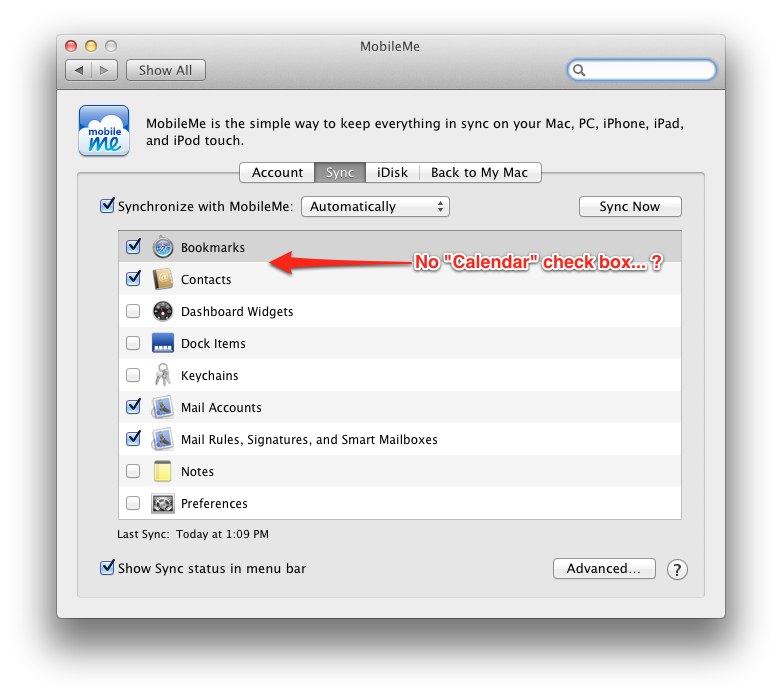Select the Dashboard Widgets row label
This screenshot has width=782, height=697.
coord(237,312)
